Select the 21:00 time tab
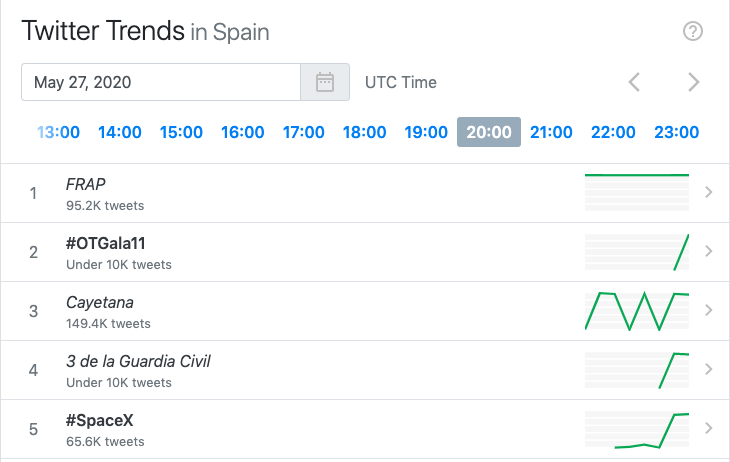The height and width of the screenshot is (462, 730). tap(551, 132)
